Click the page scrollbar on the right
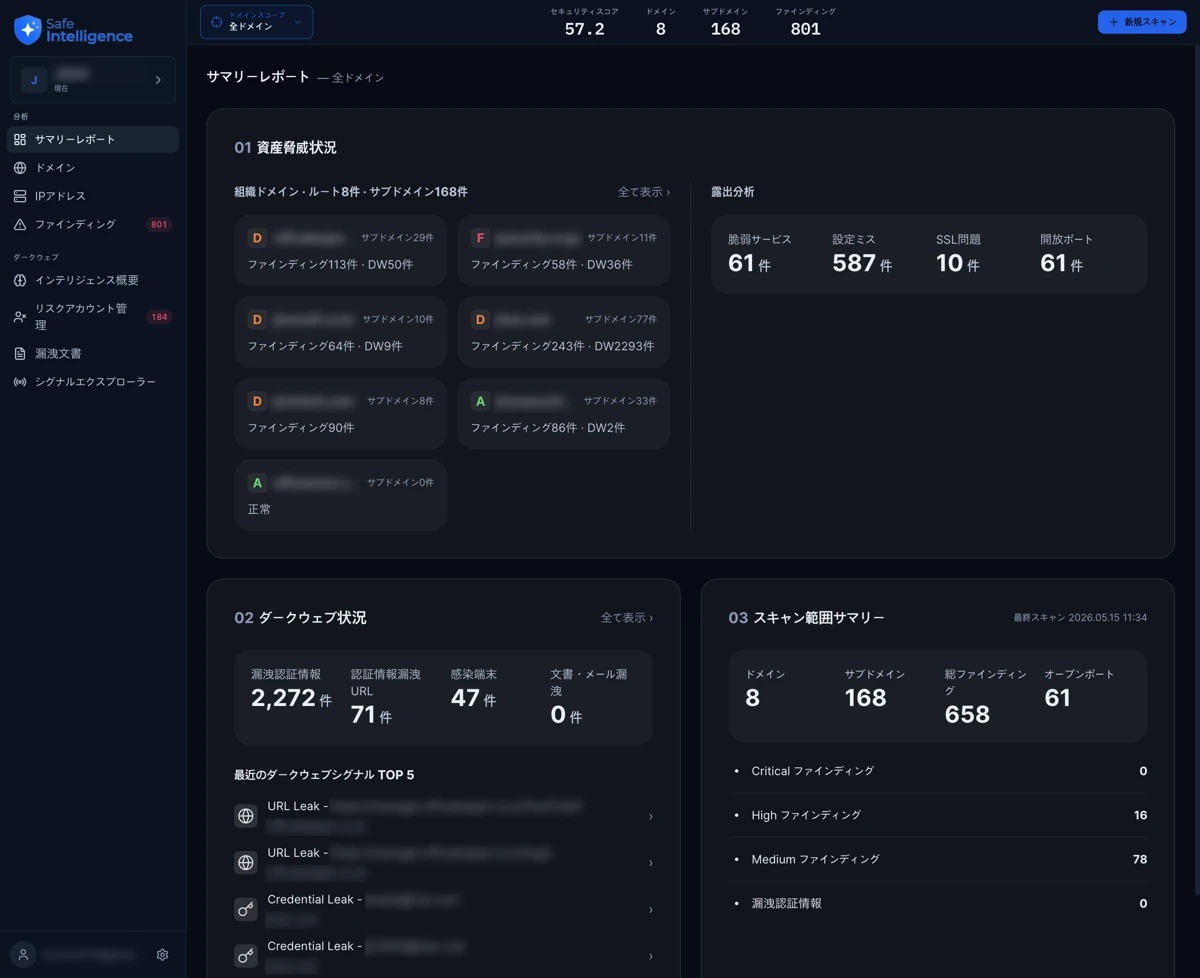The image size is (1200, 978). (x=1196, y=470)
